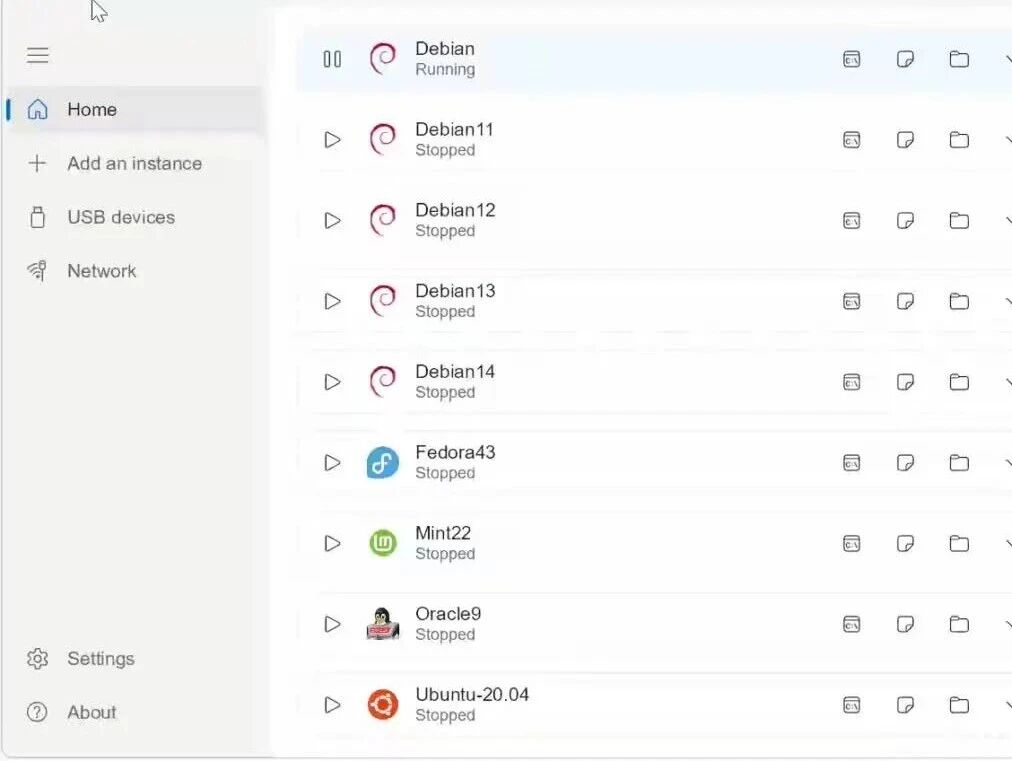Click the note icon for Debian14
The height and width of the screenshot is (761, 1012).
(x=905, y=382)
